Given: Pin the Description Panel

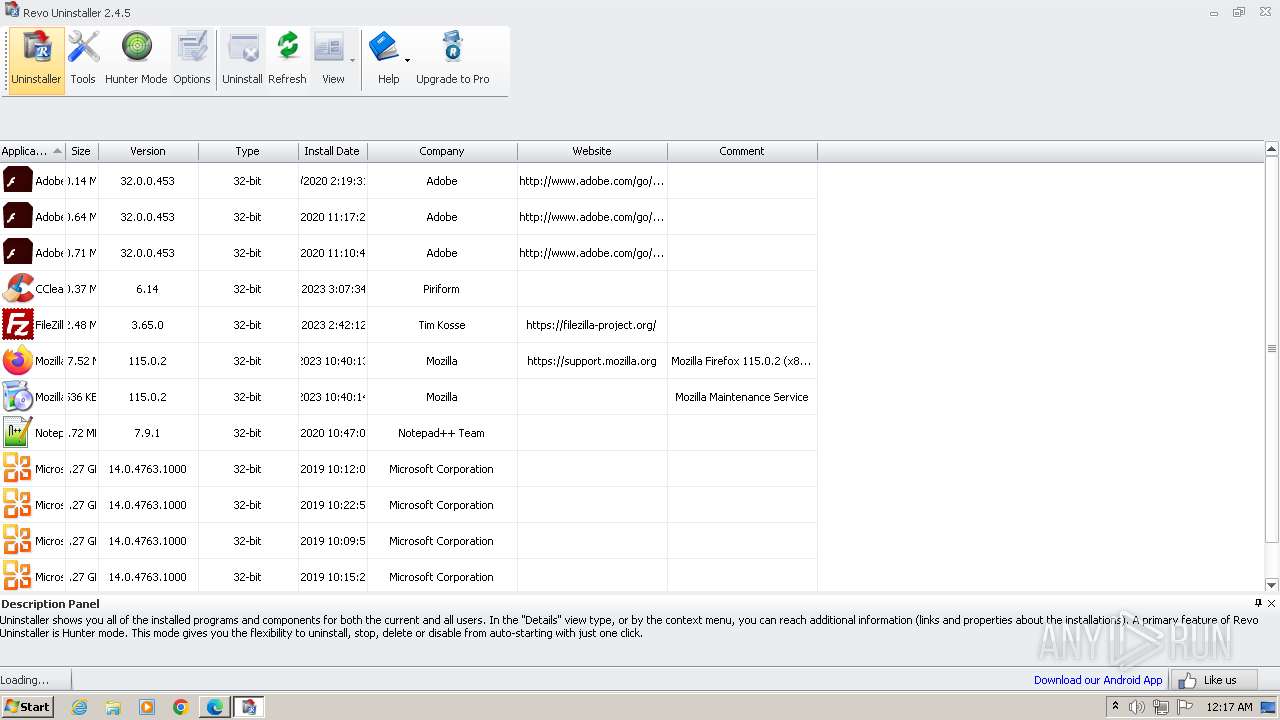Looking at the screenshot, I should 1258,603.
